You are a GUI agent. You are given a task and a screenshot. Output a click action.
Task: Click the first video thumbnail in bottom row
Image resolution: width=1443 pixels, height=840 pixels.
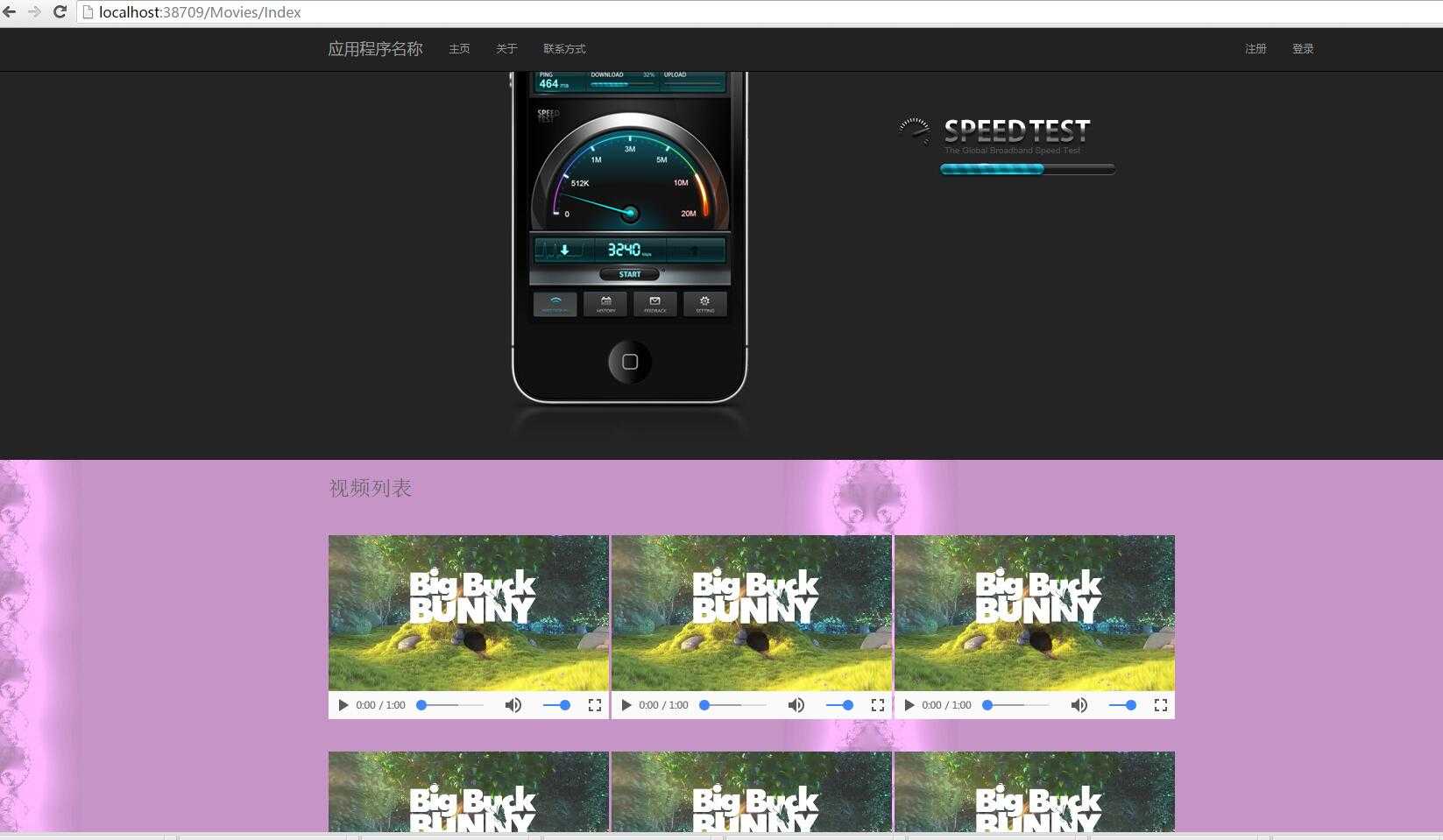point(469,792)
